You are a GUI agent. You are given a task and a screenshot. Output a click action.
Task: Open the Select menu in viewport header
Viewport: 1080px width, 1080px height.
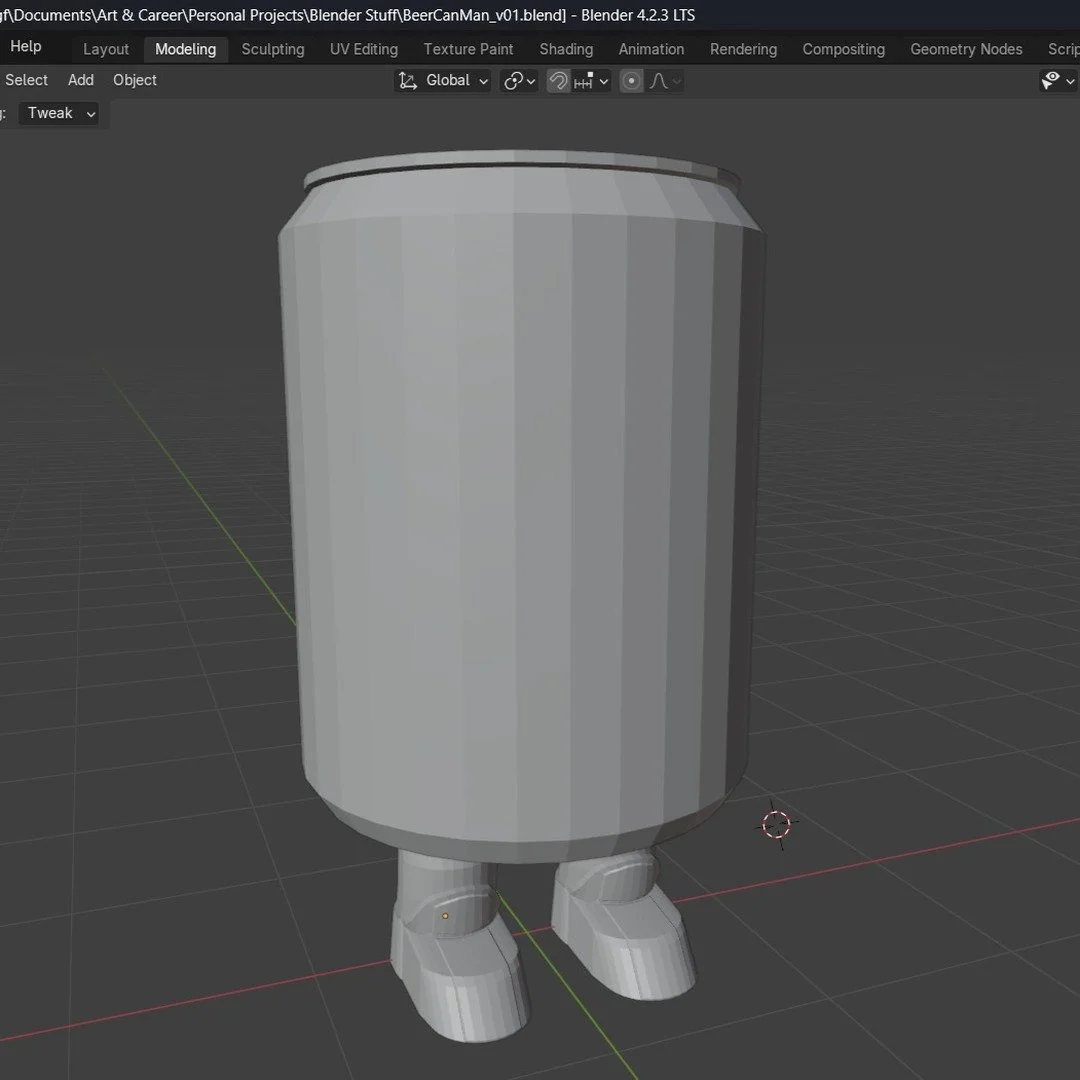pyautogui.click(x=26, y=80)
